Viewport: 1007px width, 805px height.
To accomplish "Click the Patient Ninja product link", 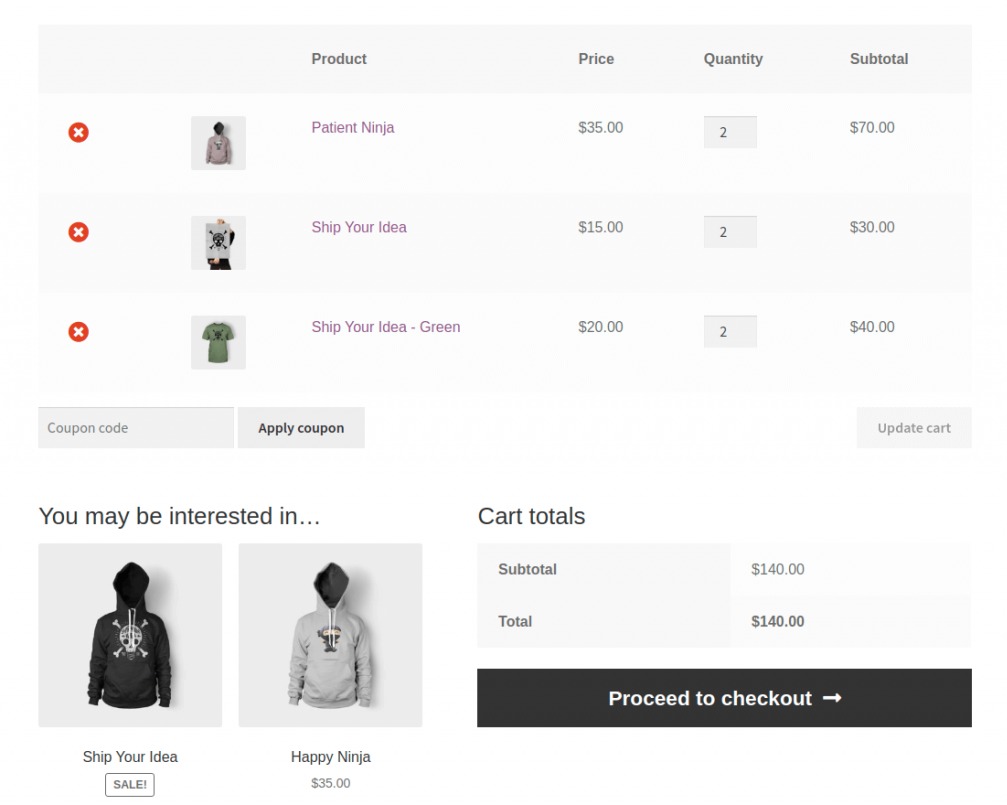I will [x=353, y=128].
